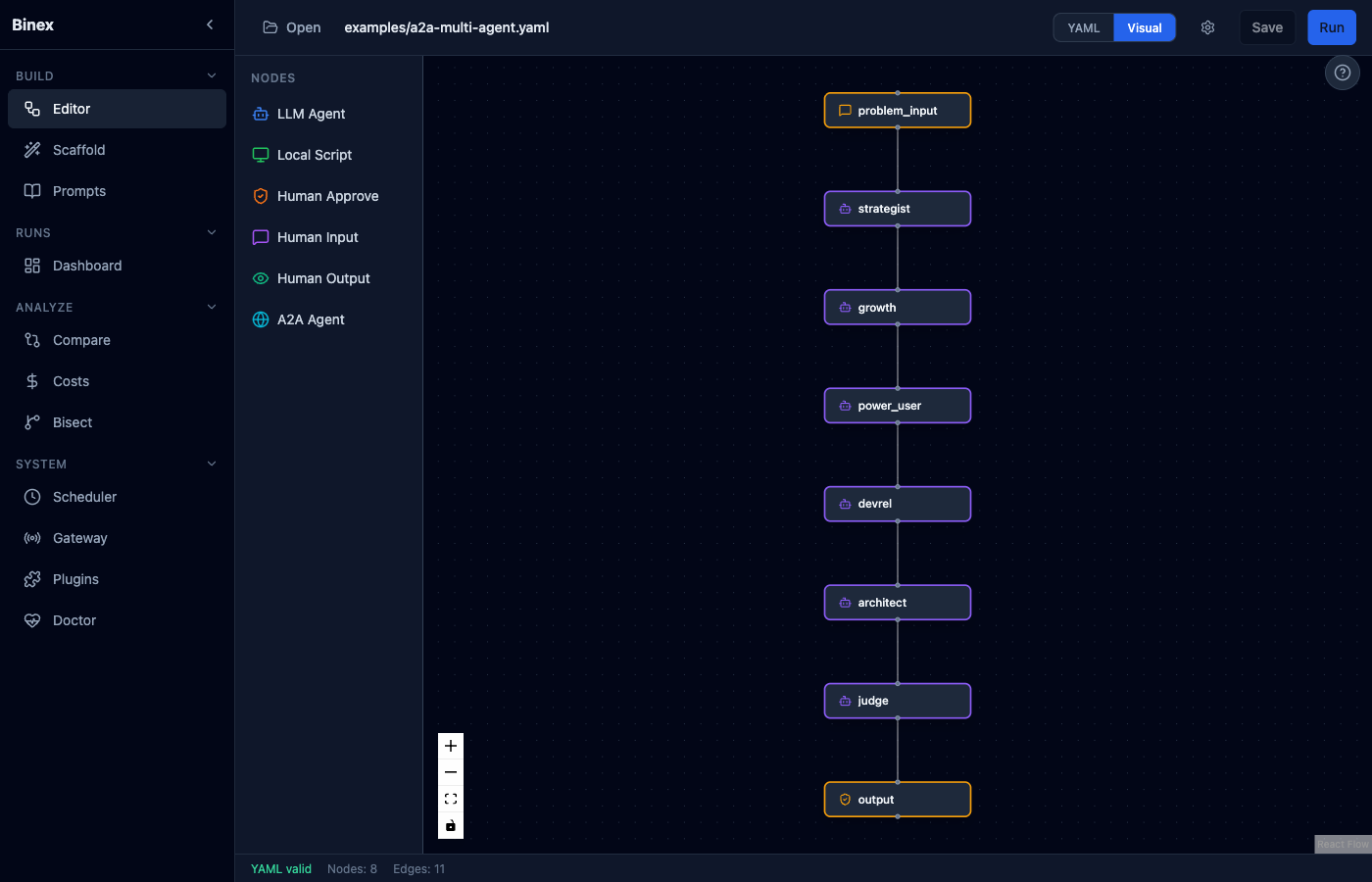Select the Local Script node type
The image size is (1372, 882).
pos(312,155)
